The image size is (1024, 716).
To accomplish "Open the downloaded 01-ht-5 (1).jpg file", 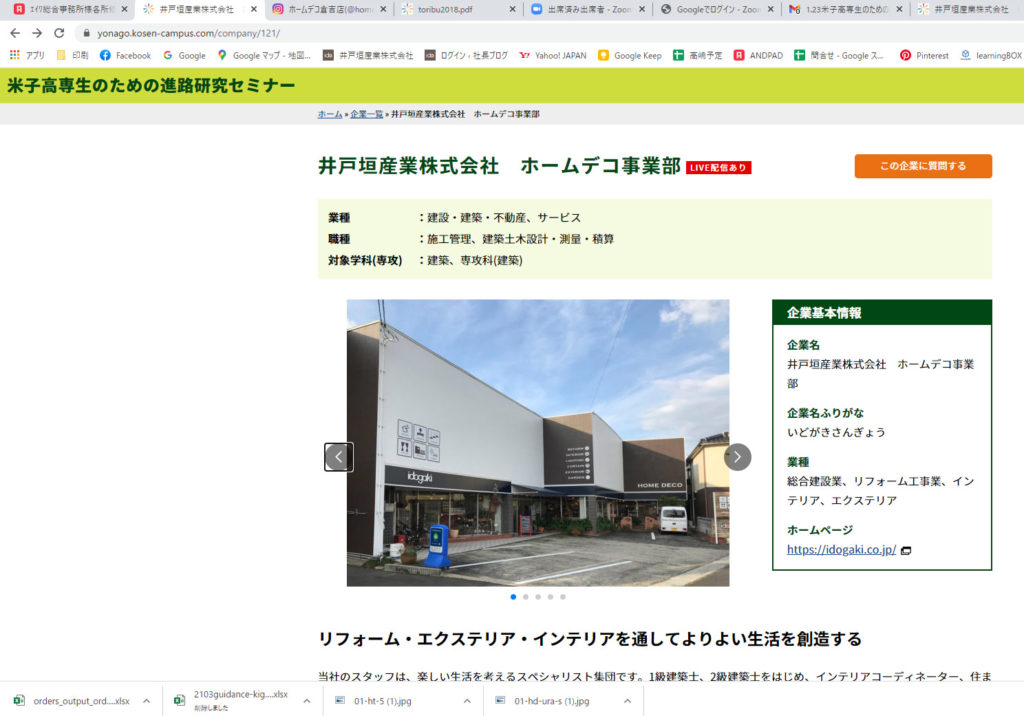I will click(x=374, y=701).
